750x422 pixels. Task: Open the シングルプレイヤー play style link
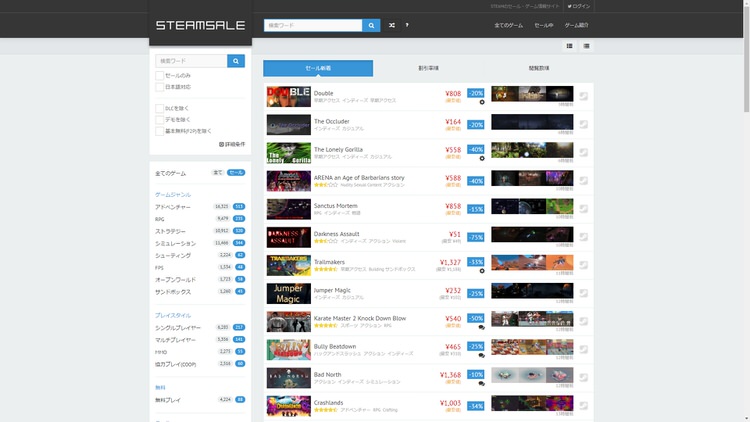178,328
